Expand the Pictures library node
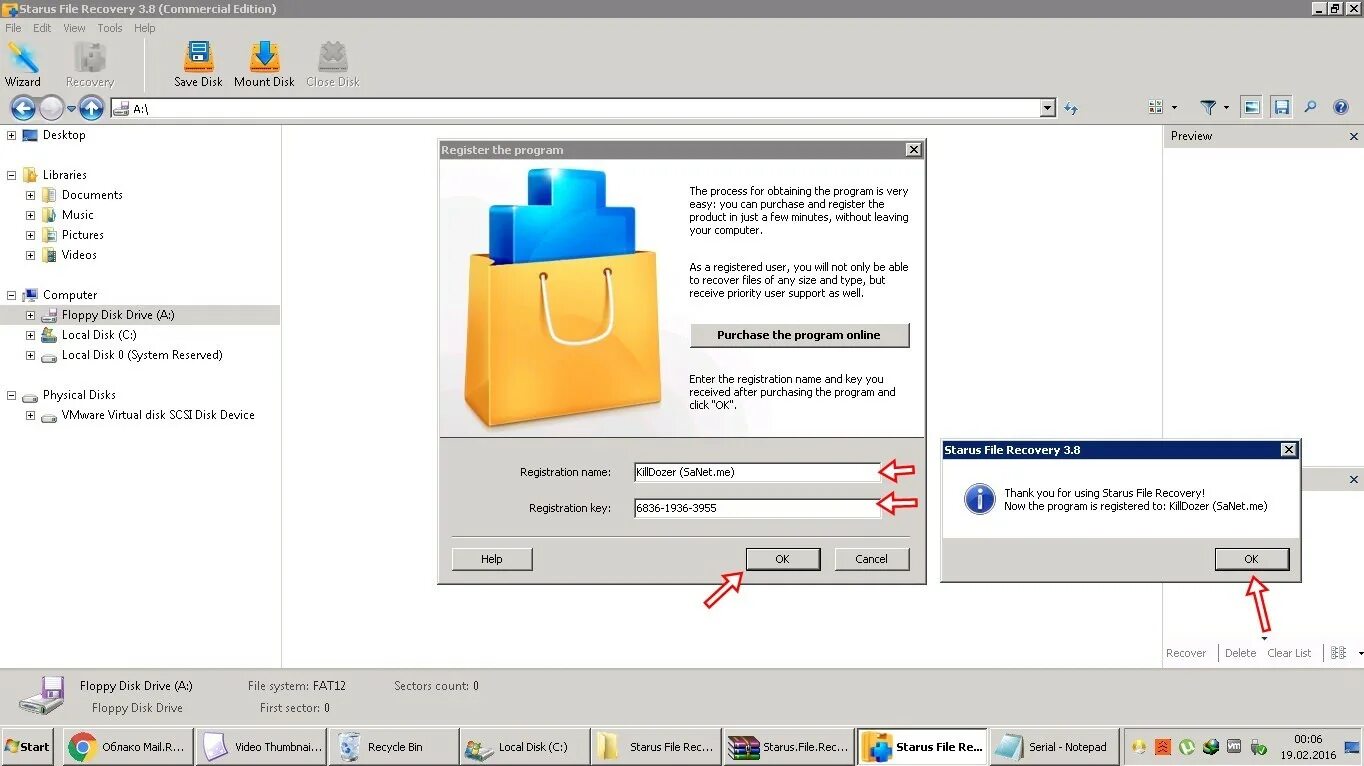This screenshot has height=766, width=1364. [x=30, y=235]
